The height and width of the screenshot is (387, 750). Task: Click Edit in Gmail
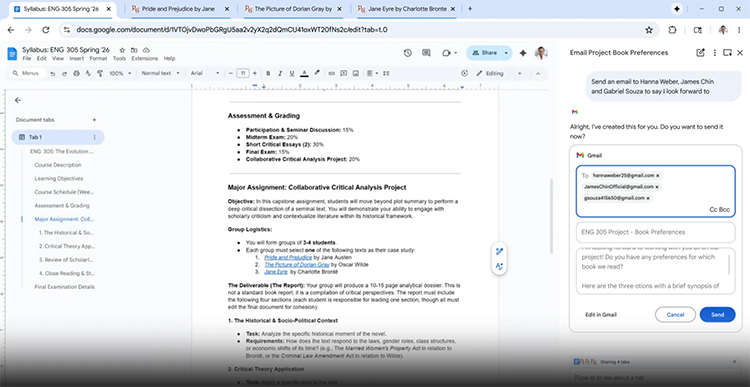[601, 315]
